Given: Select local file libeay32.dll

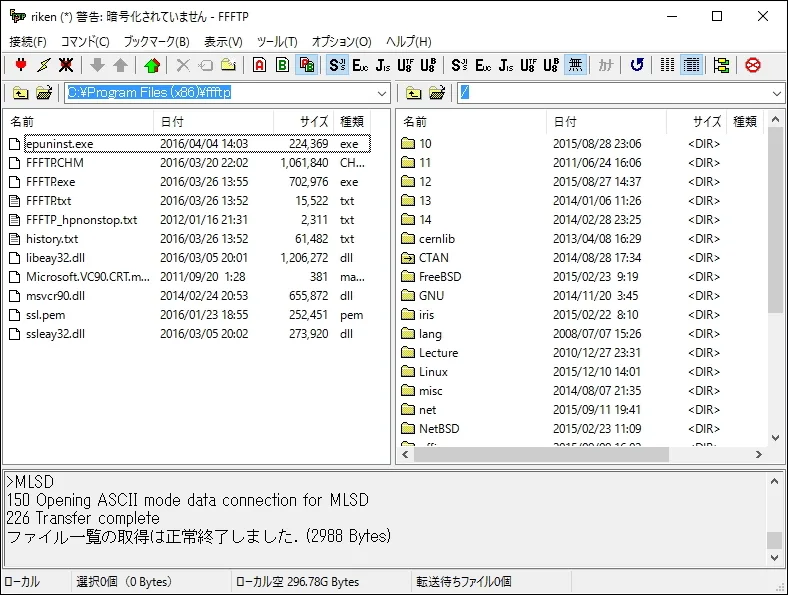Looking at the screenshot, I should click(x=55, y=258).
